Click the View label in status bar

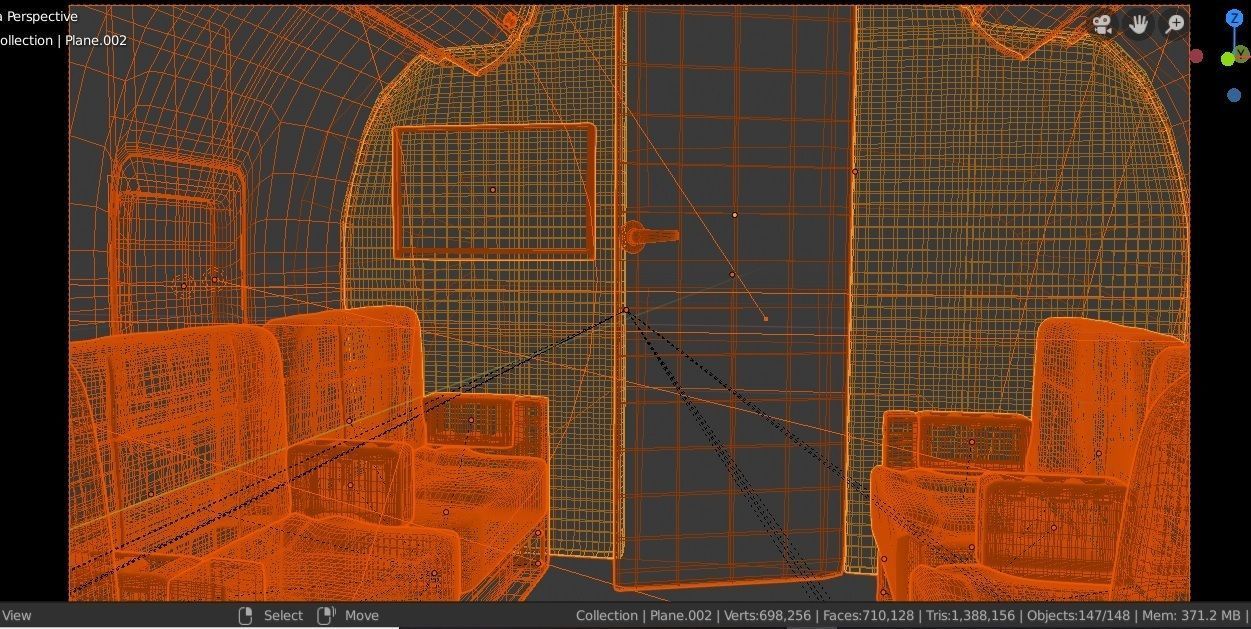[16, 616]
